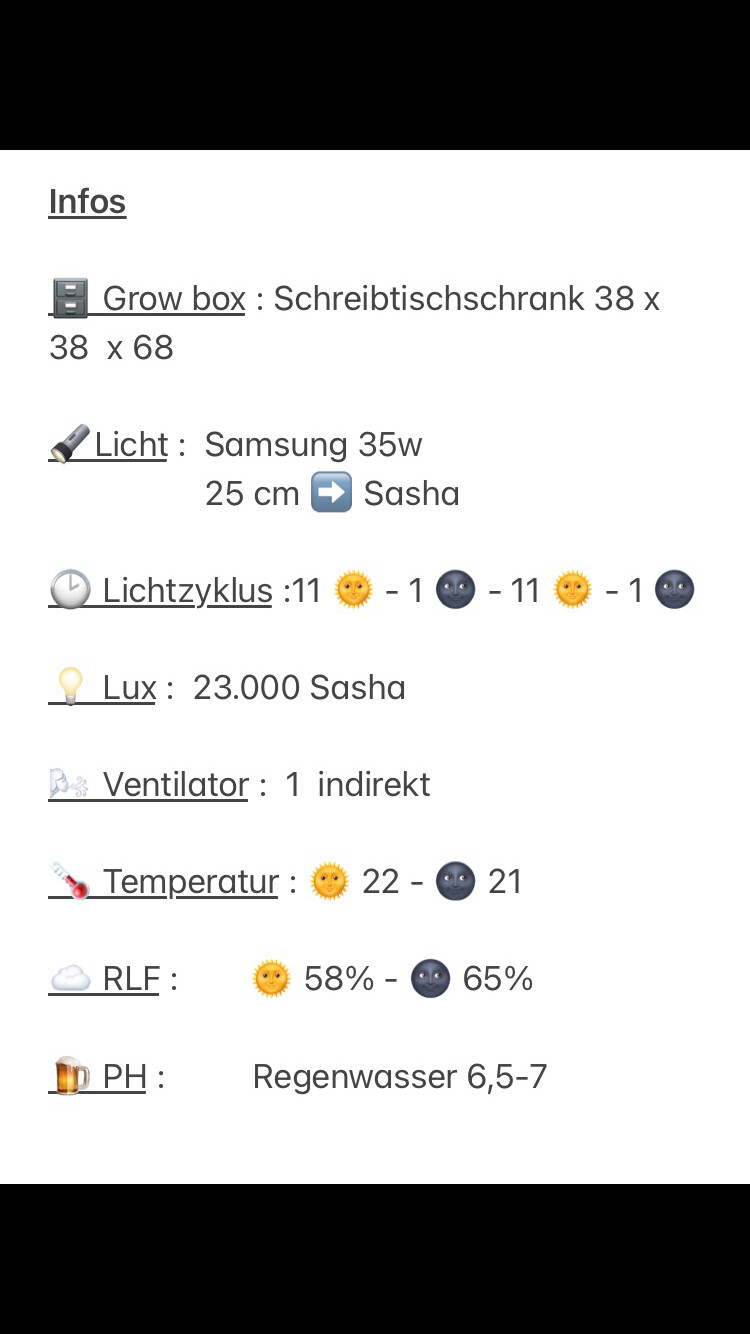Click the underlined Lichtzyklus label

coord(187,590)
